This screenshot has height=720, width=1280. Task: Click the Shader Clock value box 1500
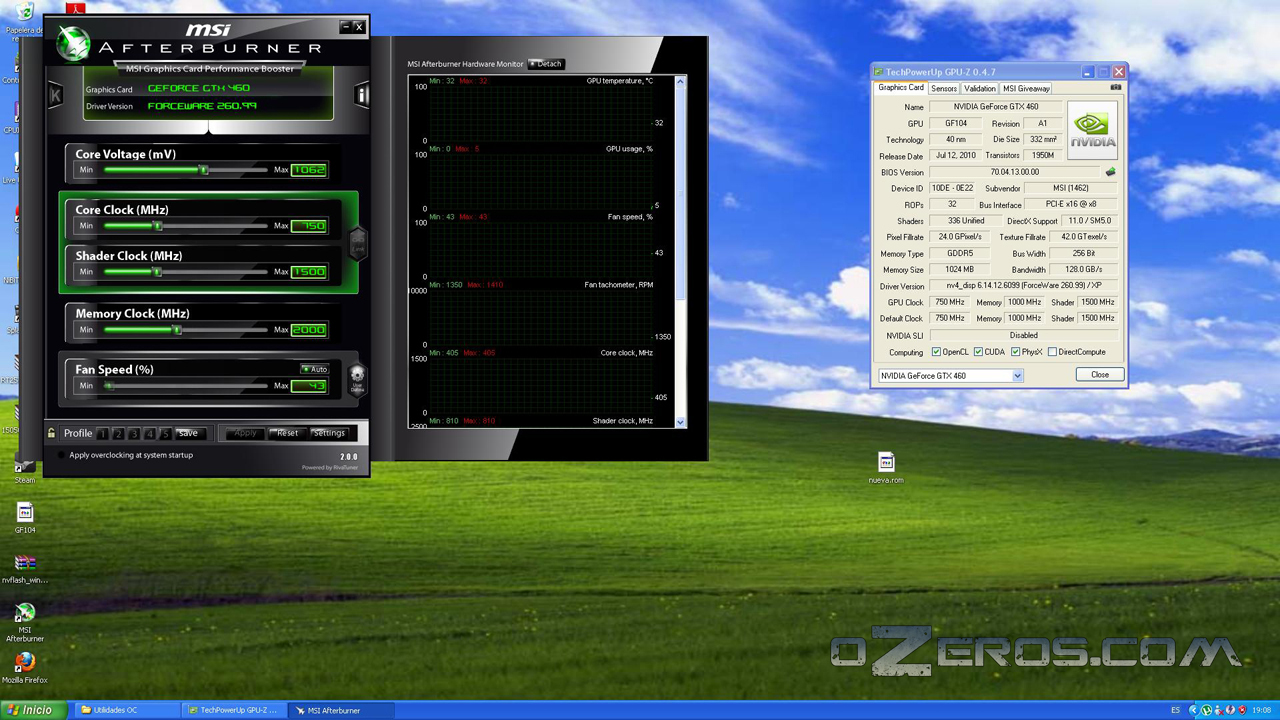pyautogui.click(x=309, y=272)
